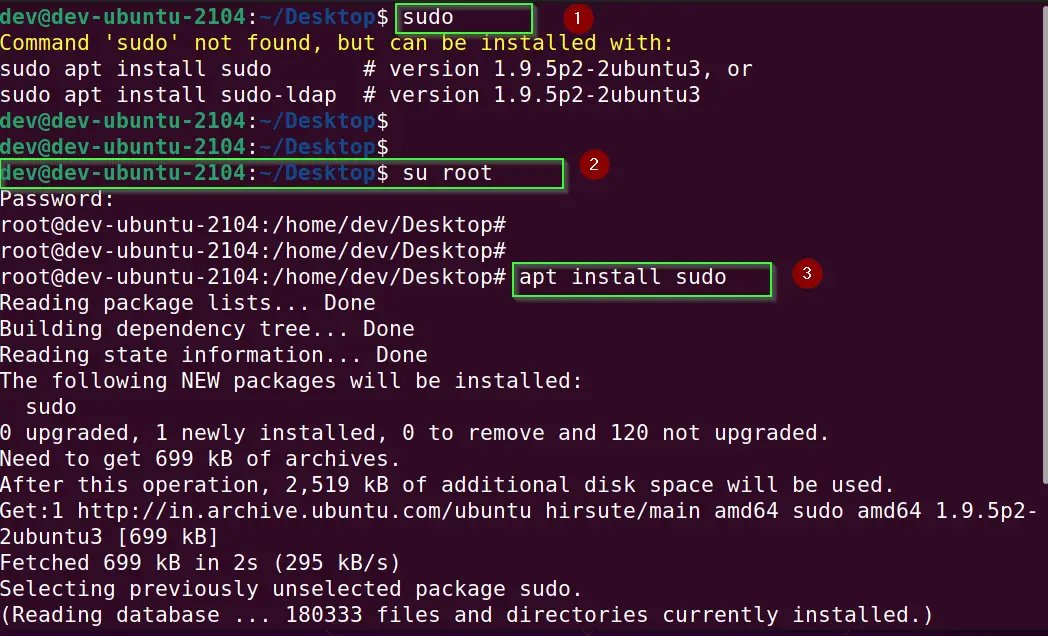Click the "Reading package lists... Done" line
Viewport: 1048px width, 636px height.
click(188, 302)
